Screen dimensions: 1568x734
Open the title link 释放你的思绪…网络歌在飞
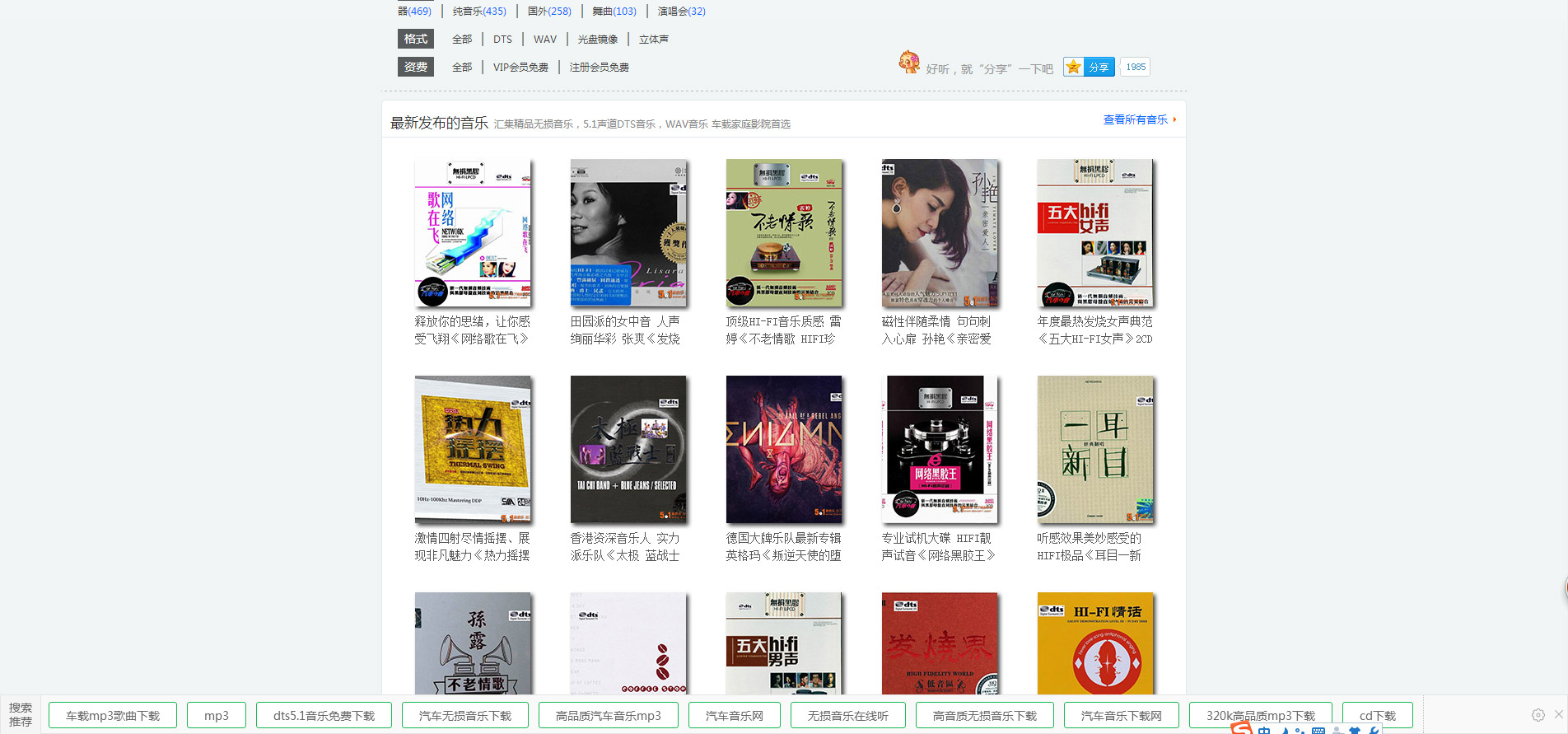472,330
